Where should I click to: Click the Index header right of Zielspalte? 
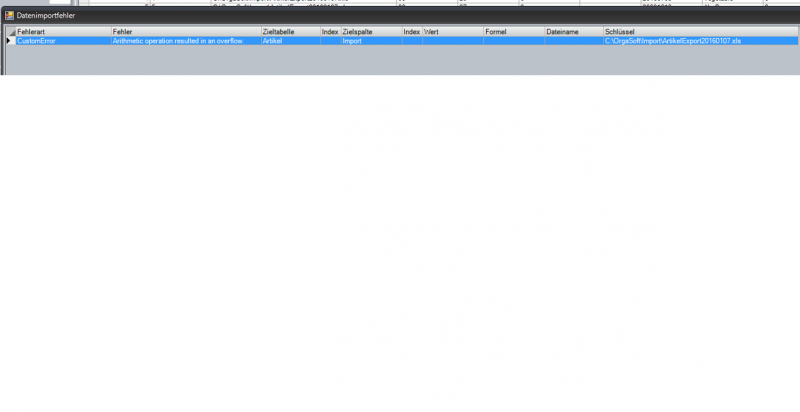pyautogui.click(x=412, y=32)
